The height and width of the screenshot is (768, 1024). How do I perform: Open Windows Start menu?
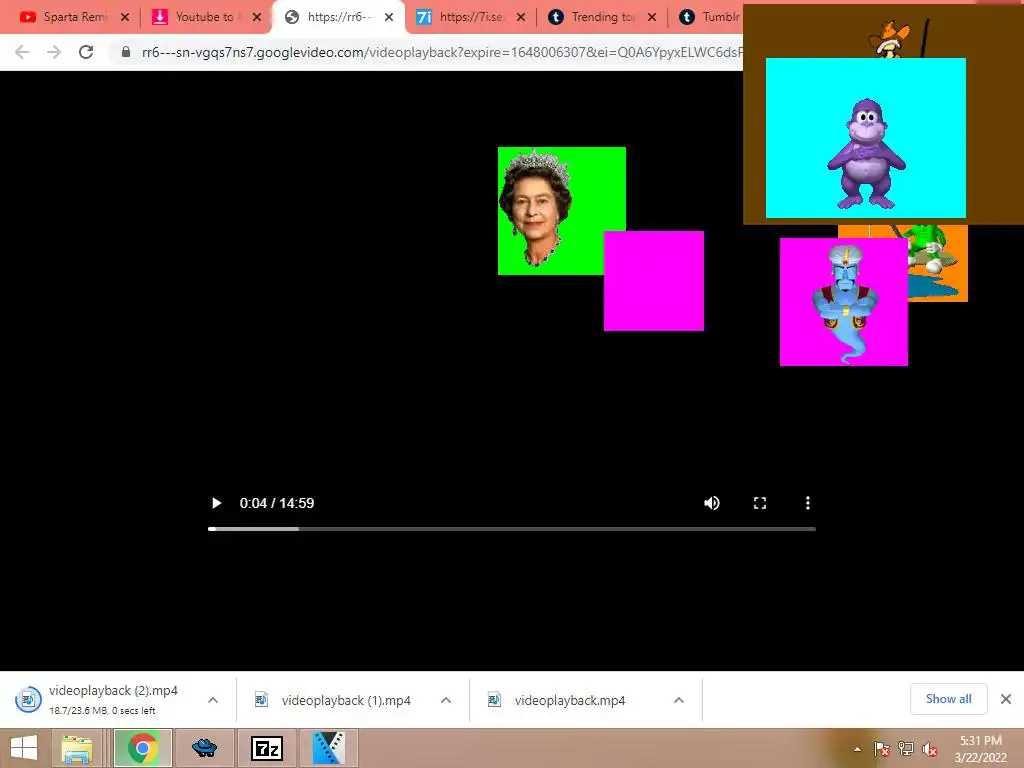24,748
